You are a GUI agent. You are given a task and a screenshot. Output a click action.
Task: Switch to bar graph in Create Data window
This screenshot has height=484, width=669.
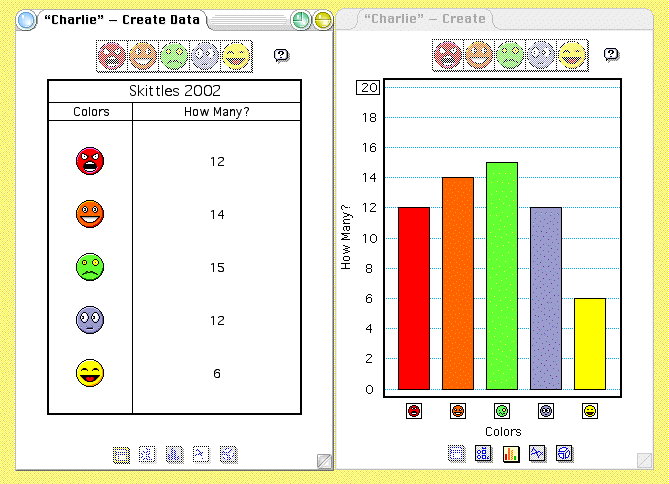(174, 455)
